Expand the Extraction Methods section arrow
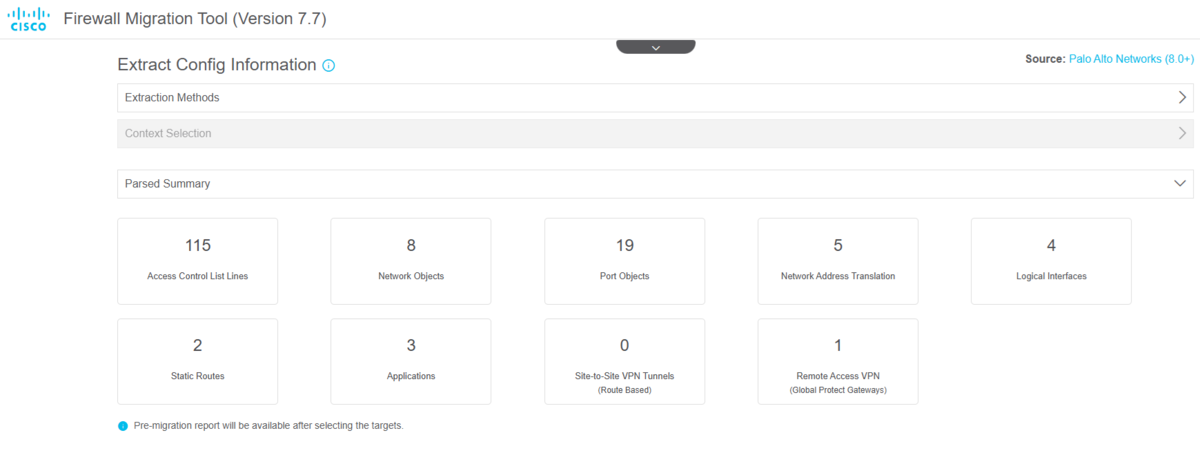This screenshot has width=1200, height=455. pyautogui.click(x=1183, y=98)
